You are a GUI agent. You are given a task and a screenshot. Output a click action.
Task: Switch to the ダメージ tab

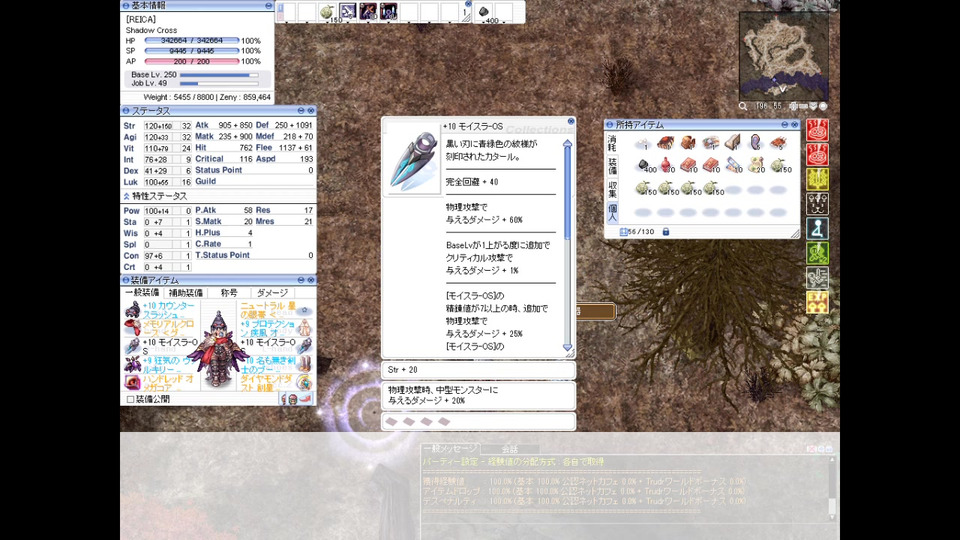pyautogui.click(x=272, y=293)
